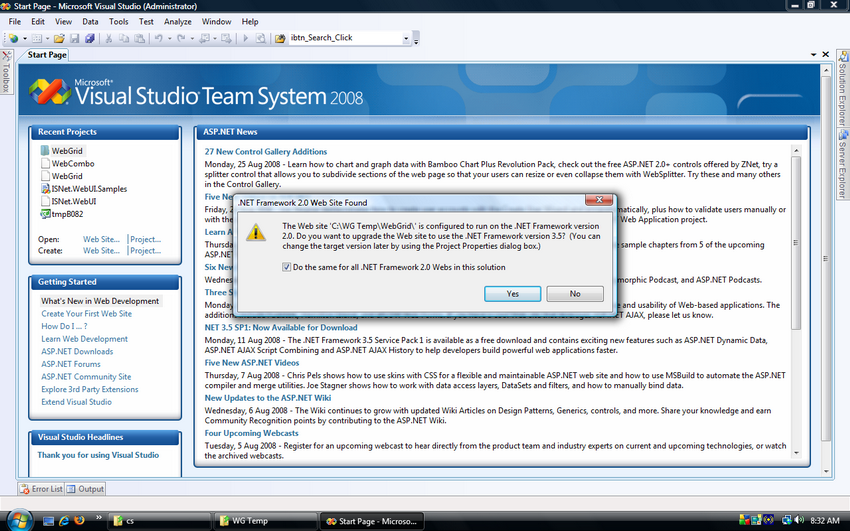Open 'Create Your First Web Site' link

coord(87,314)
